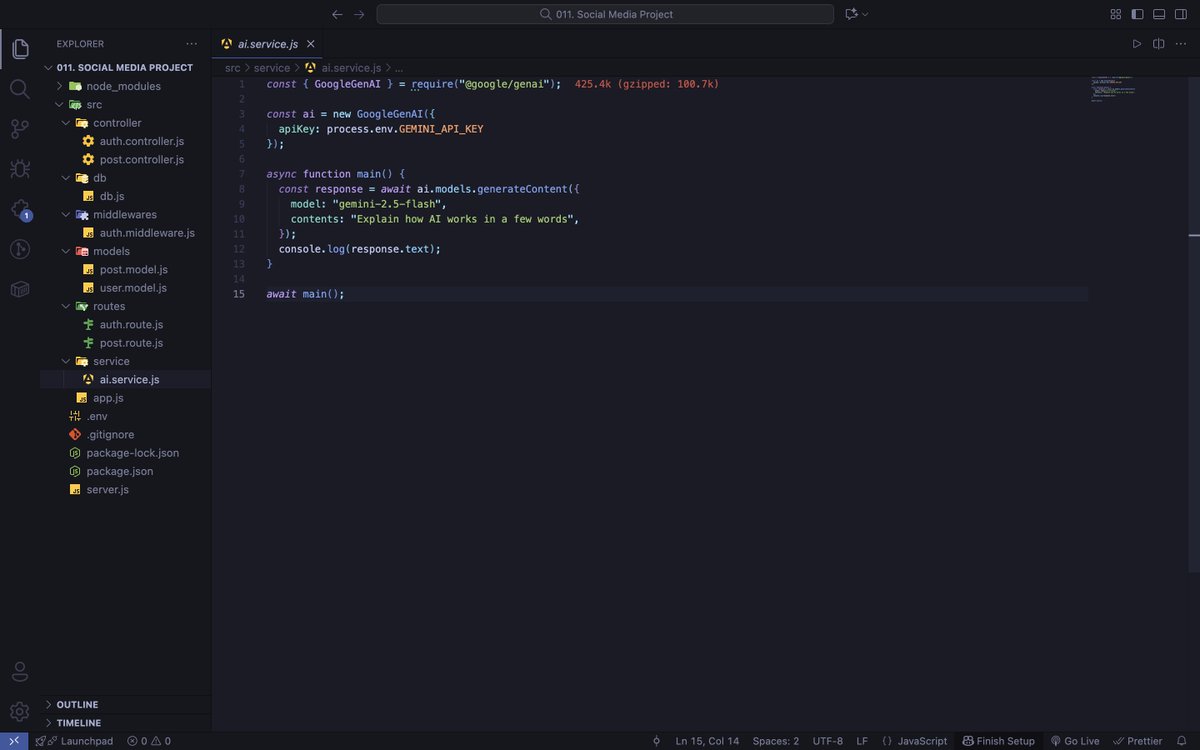
Task: Open the Run and Debug view
Action: (20, 169)
